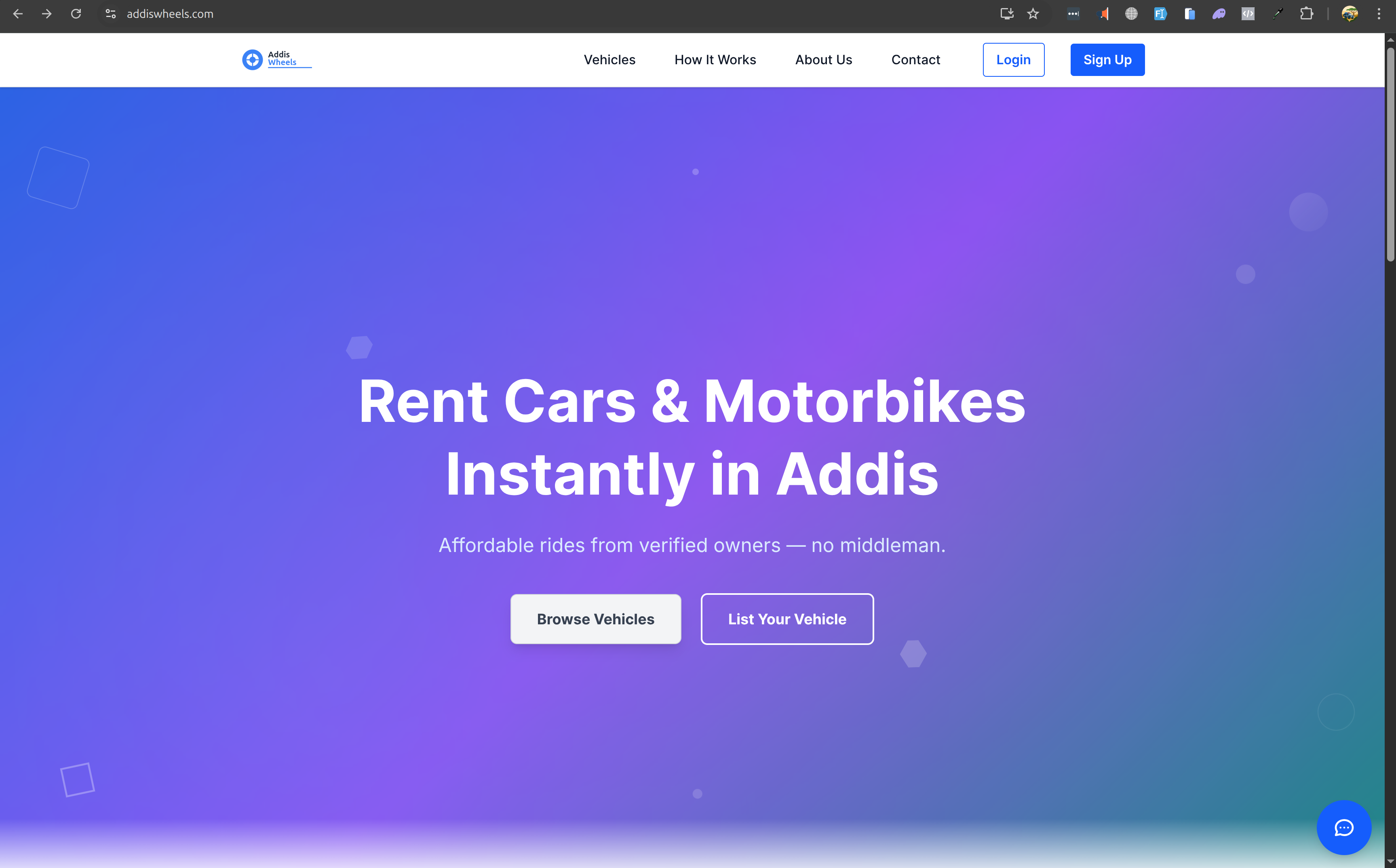View site information icon beside URL

pyautogui.click(x=111, y=14)
